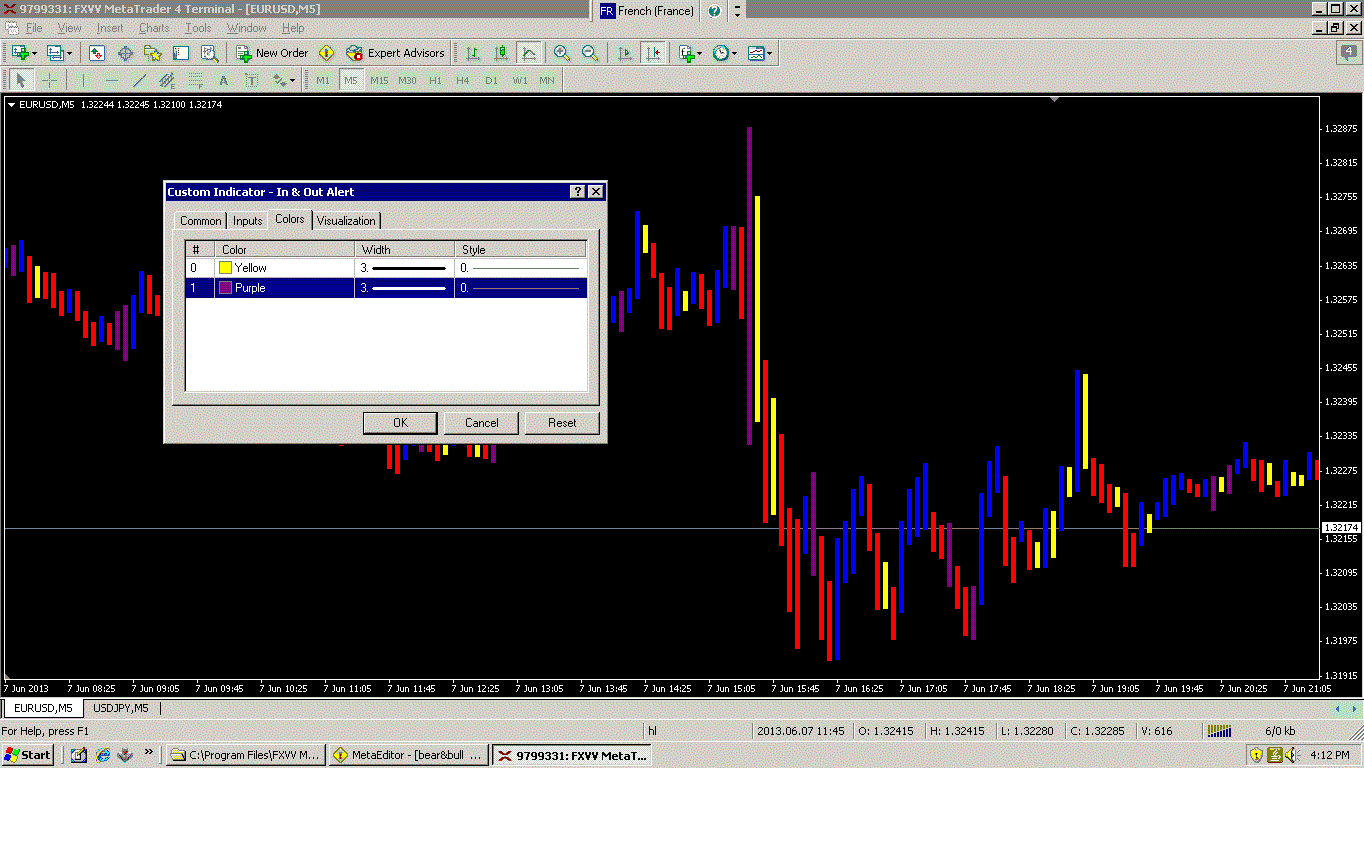Select the Trendline drawing tool
This screenshot has height=864, width=1364.
pos(139,80)
